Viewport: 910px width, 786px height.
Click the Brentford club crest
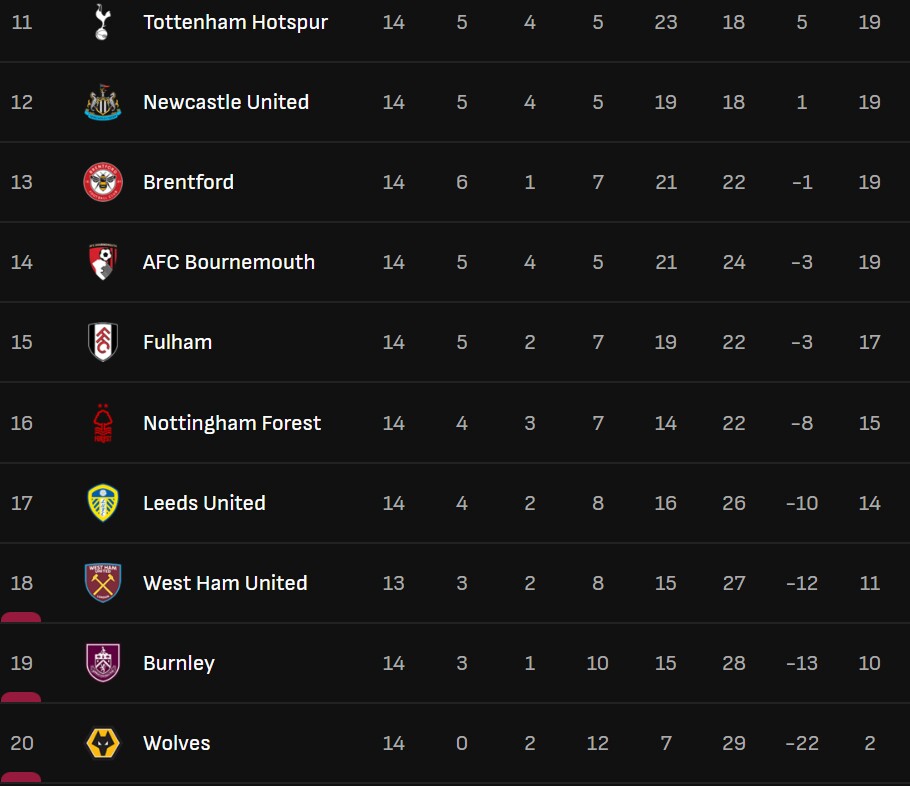pos(102,182)
